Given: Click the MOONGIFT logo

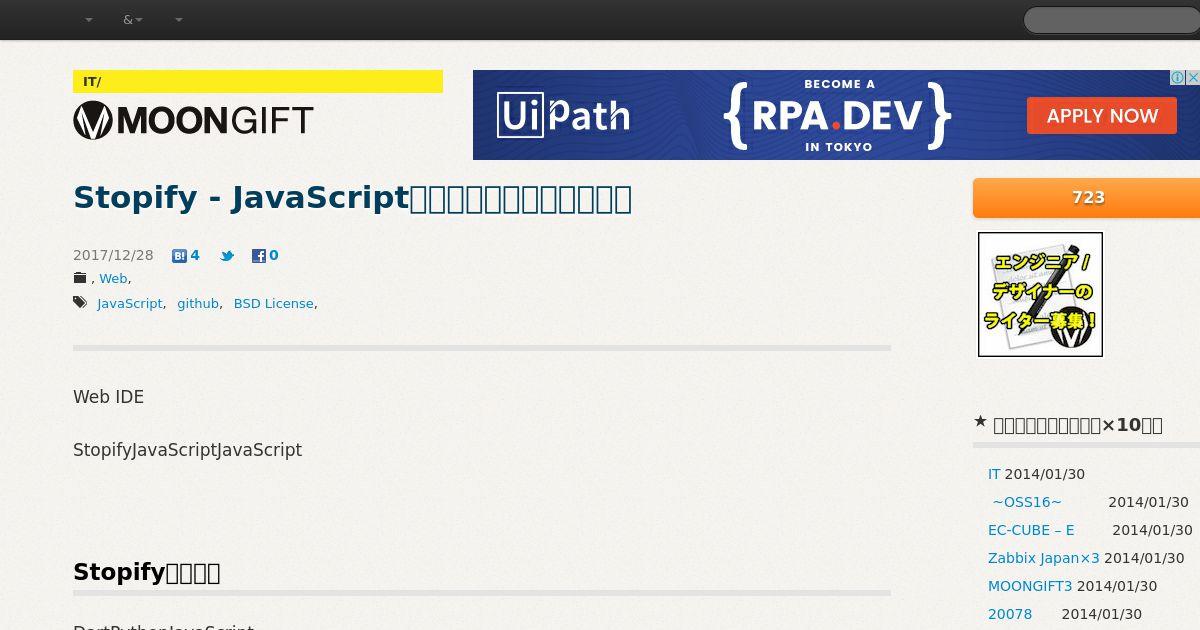Looking at the screenshot, I should click(193, 120).
